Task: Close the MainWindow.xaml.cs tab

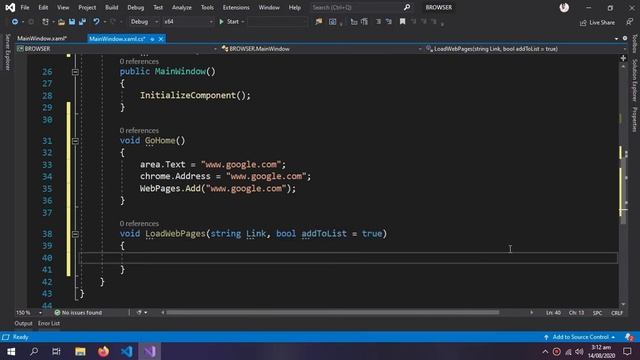Action: [x=161, y=39]
